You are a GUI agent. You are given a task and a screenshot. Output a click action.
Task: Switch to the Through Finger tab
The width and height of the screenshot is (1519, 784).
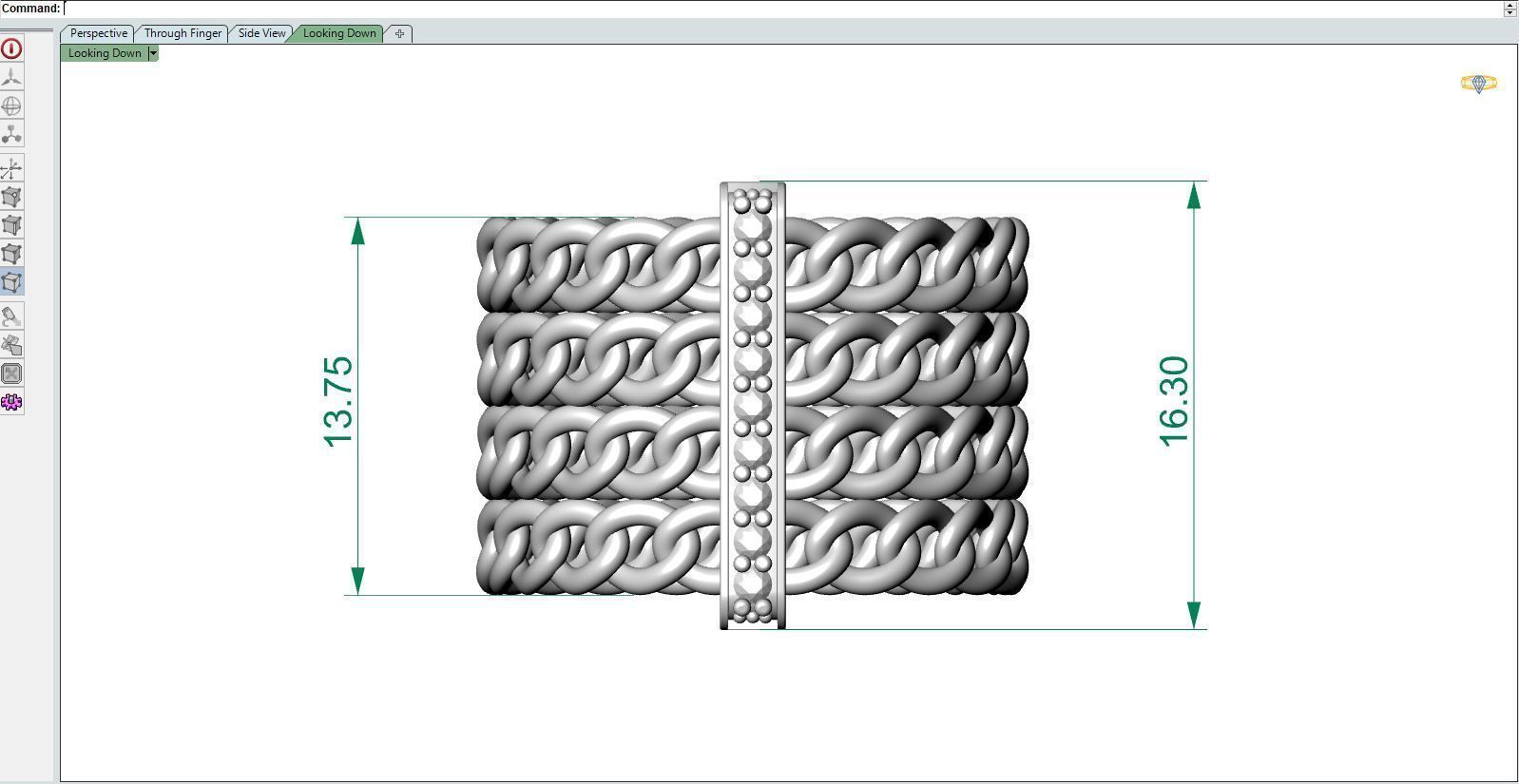coord(183,33)
